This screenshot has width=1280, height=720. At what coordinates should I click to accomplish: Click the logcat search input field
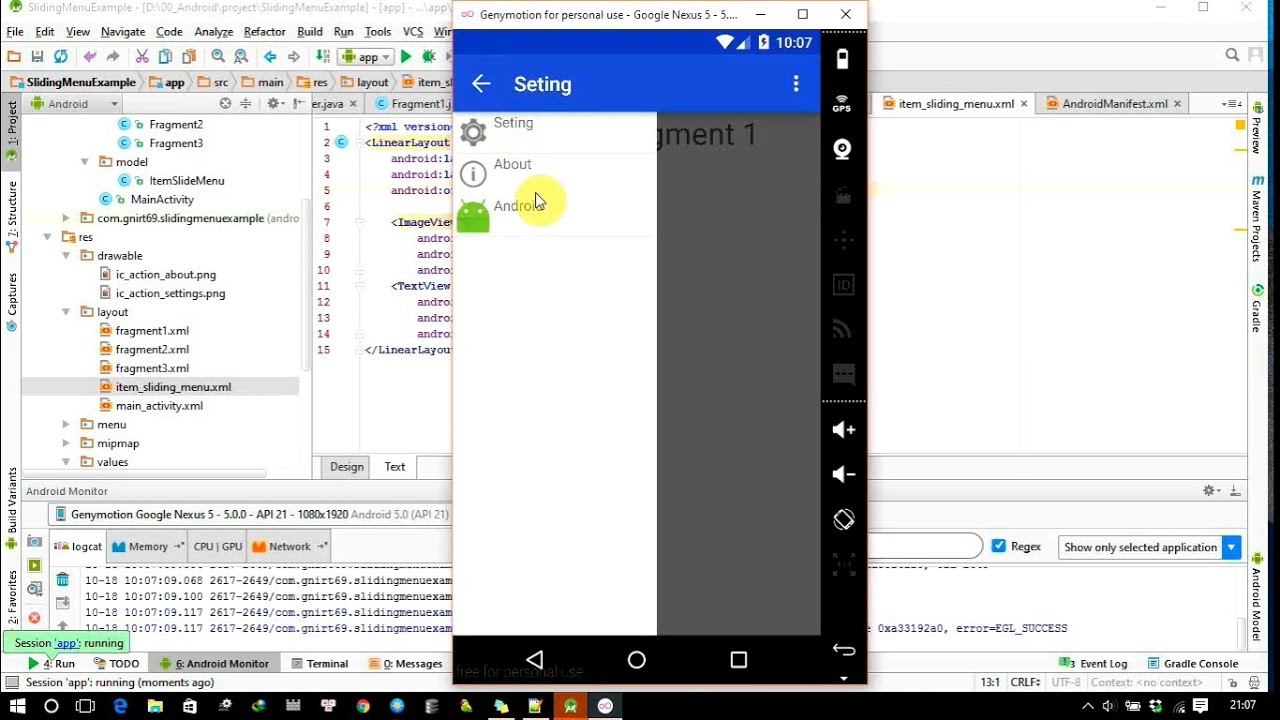click(x=925, y=546)
